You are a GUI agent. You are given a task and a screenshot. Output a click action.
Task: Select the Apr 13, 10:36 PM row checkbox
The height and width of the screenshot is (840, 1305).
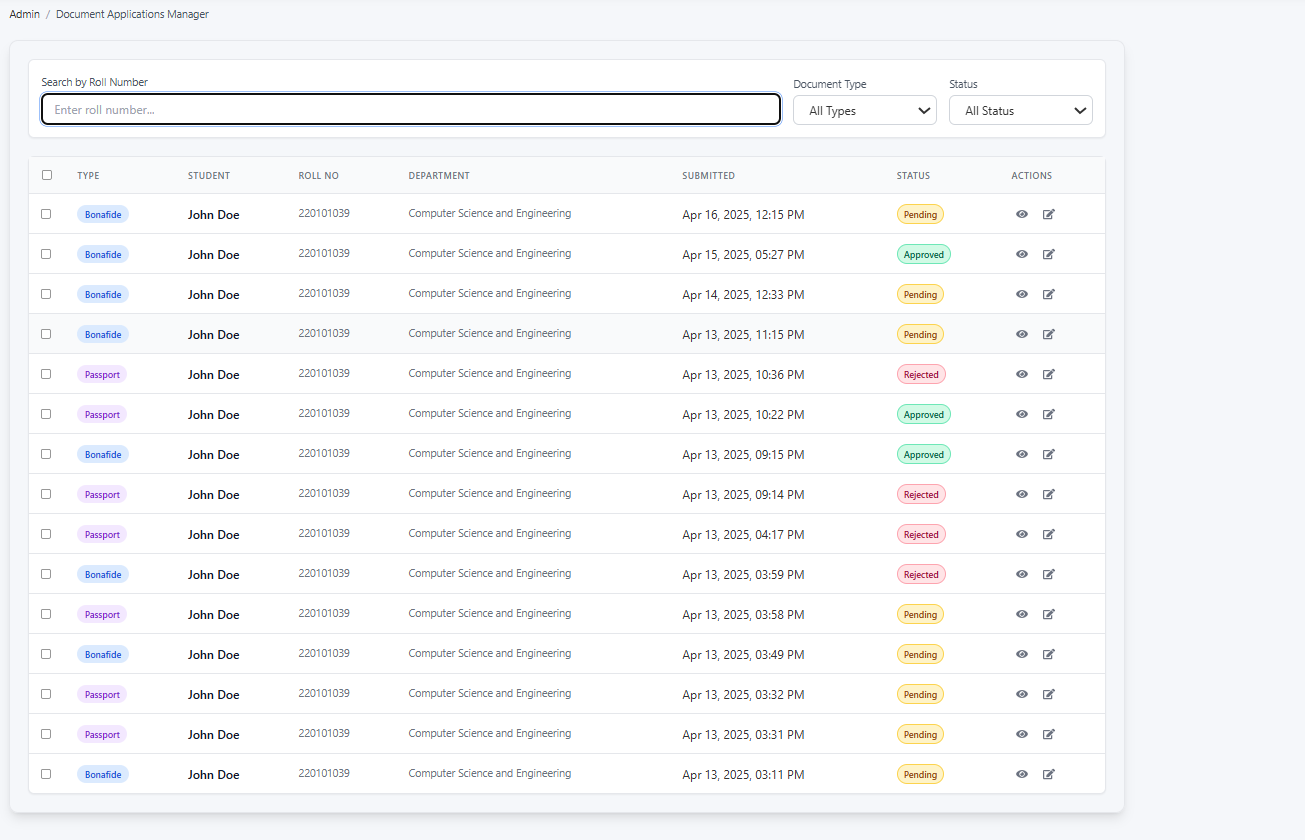[46, 374]
